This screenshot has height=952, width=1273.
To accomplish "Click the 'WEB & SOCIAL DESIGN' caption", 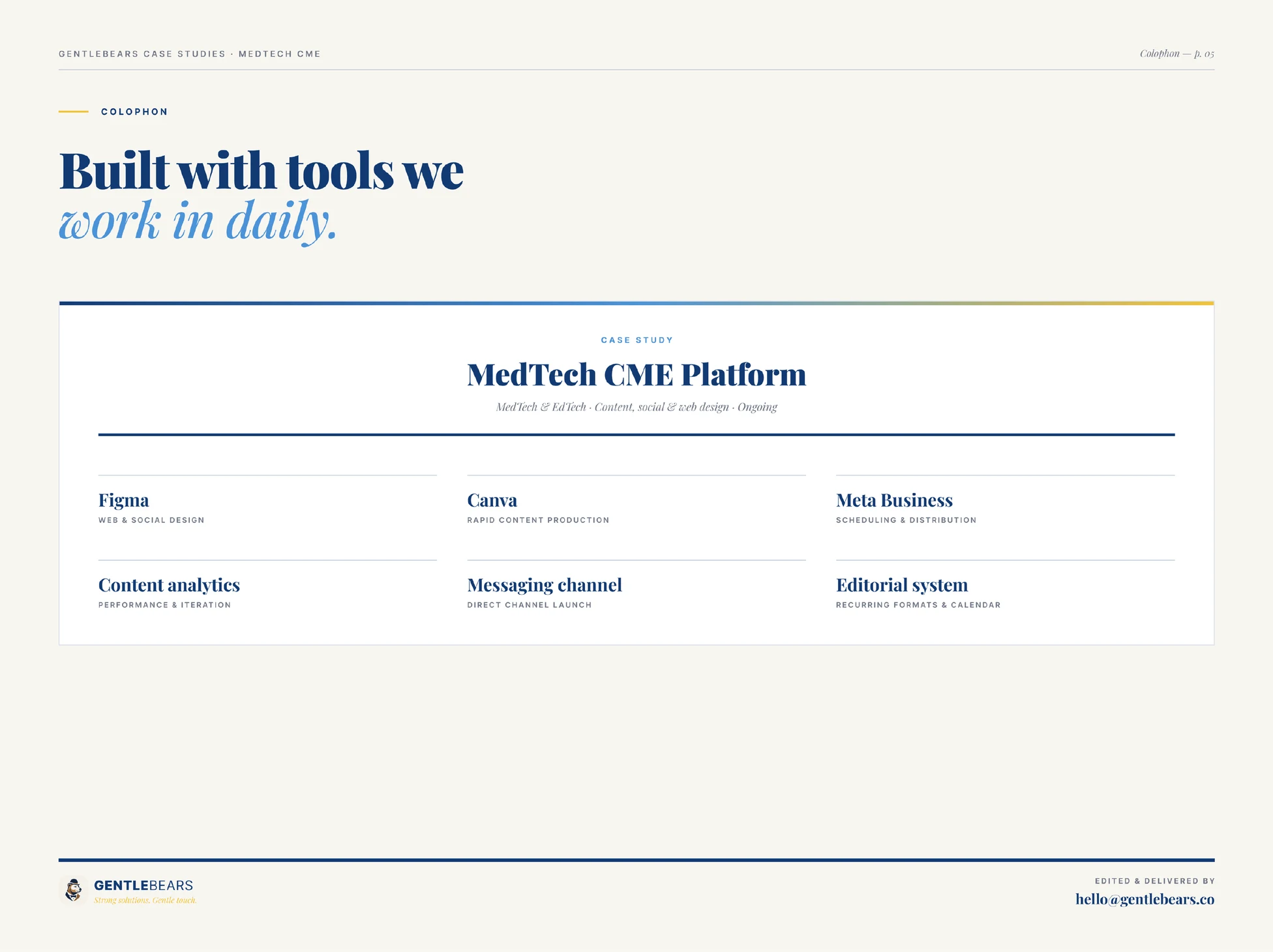I will tap(151, 520).
